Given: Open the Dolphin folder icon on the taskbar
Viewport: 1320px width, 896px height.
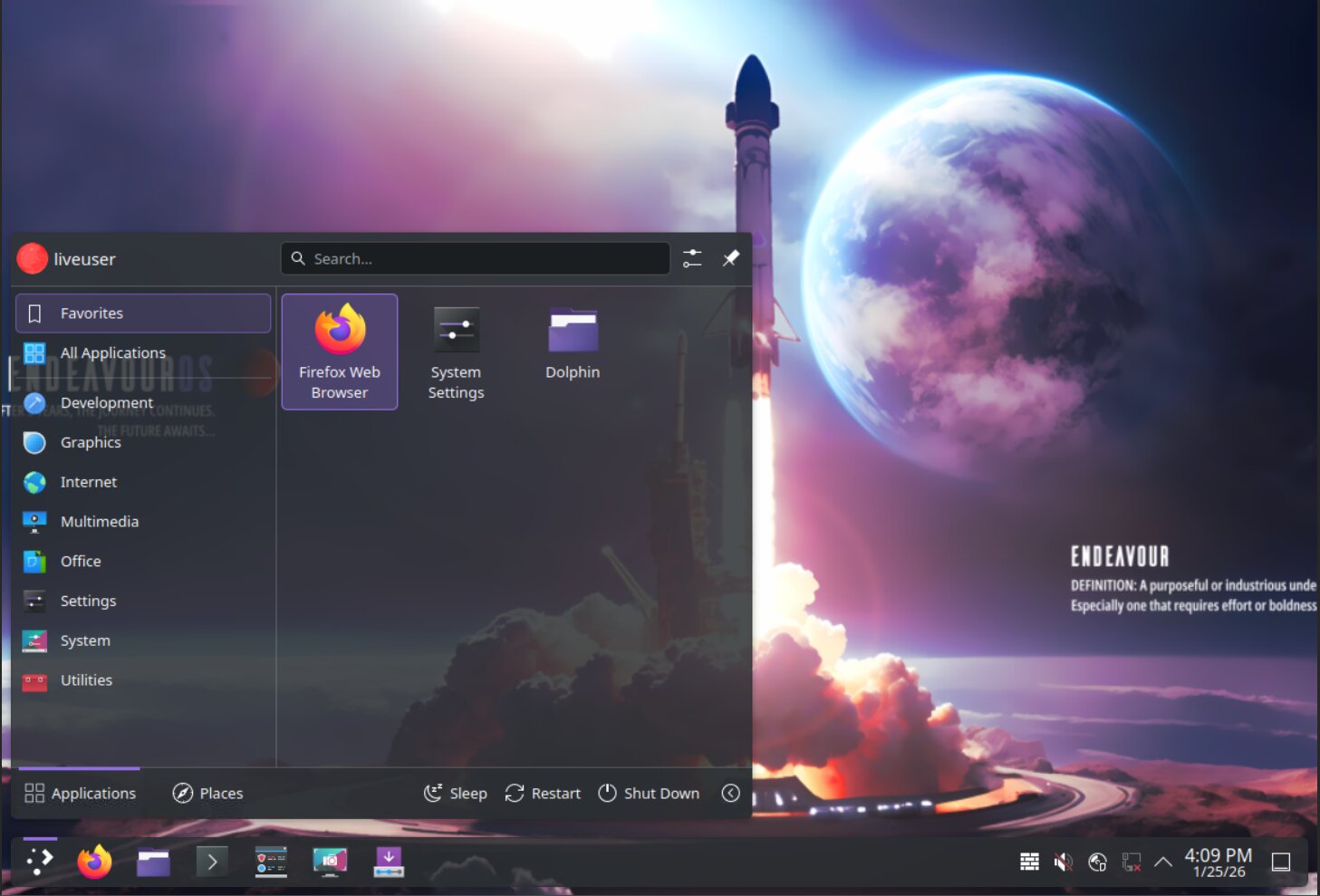Looking at the screenshot, I should [153, 862].
